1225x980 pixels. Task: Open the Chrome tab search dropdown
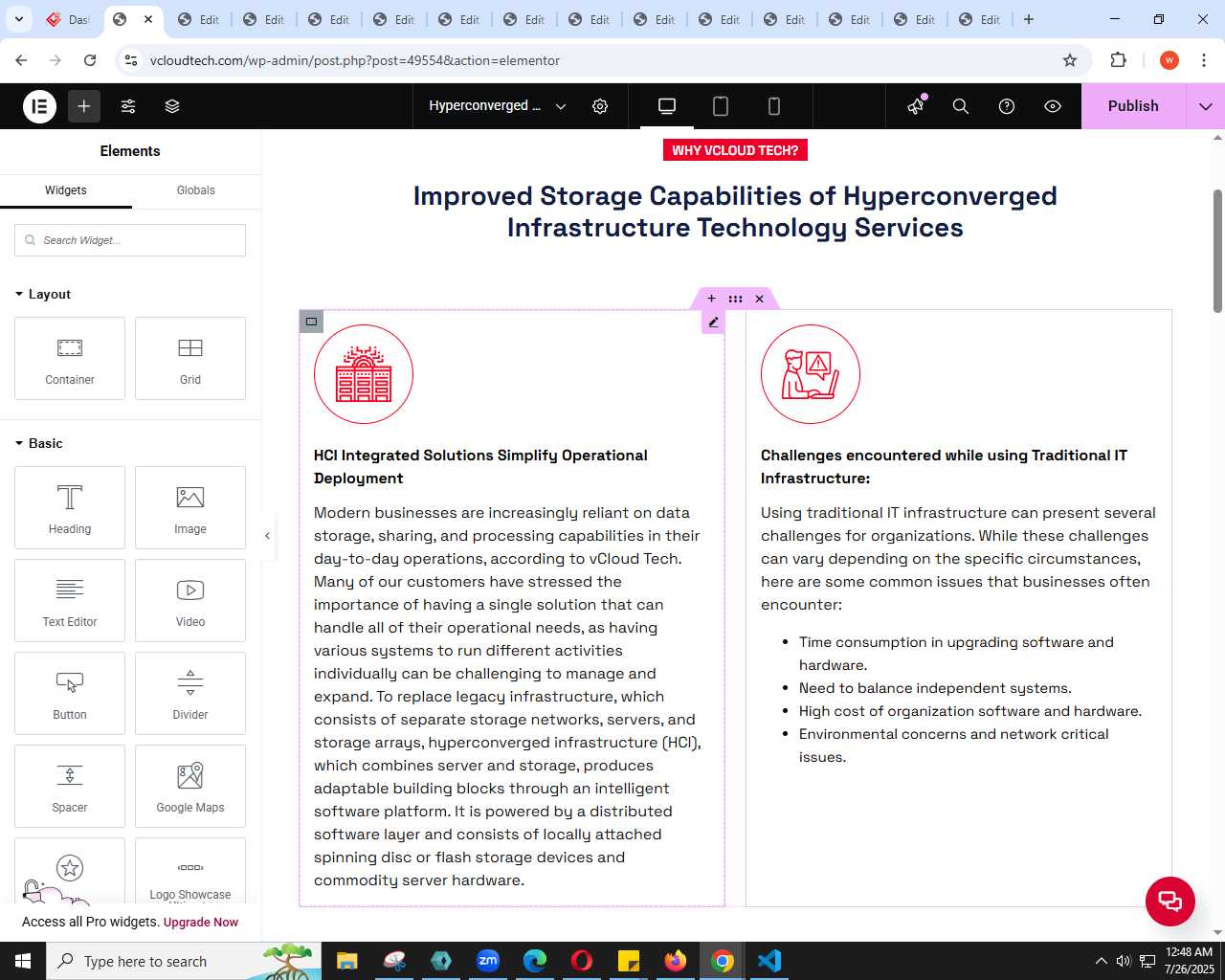tap(19, 19)
